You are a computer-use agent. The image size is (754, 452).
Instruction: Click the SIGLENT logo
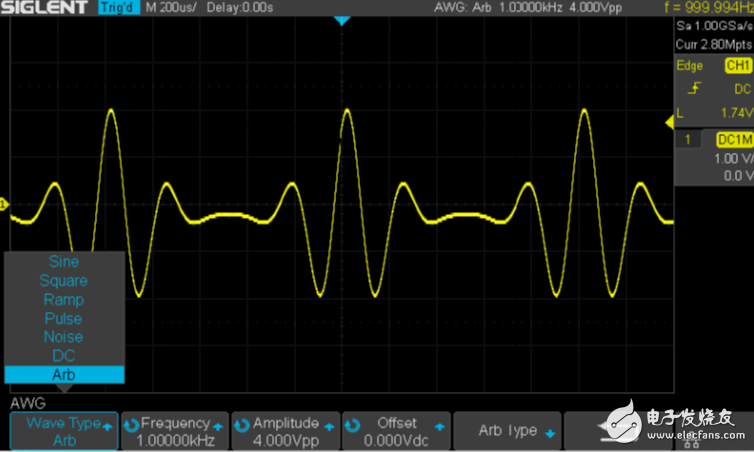pyautogui.click(x=48, y=9)
